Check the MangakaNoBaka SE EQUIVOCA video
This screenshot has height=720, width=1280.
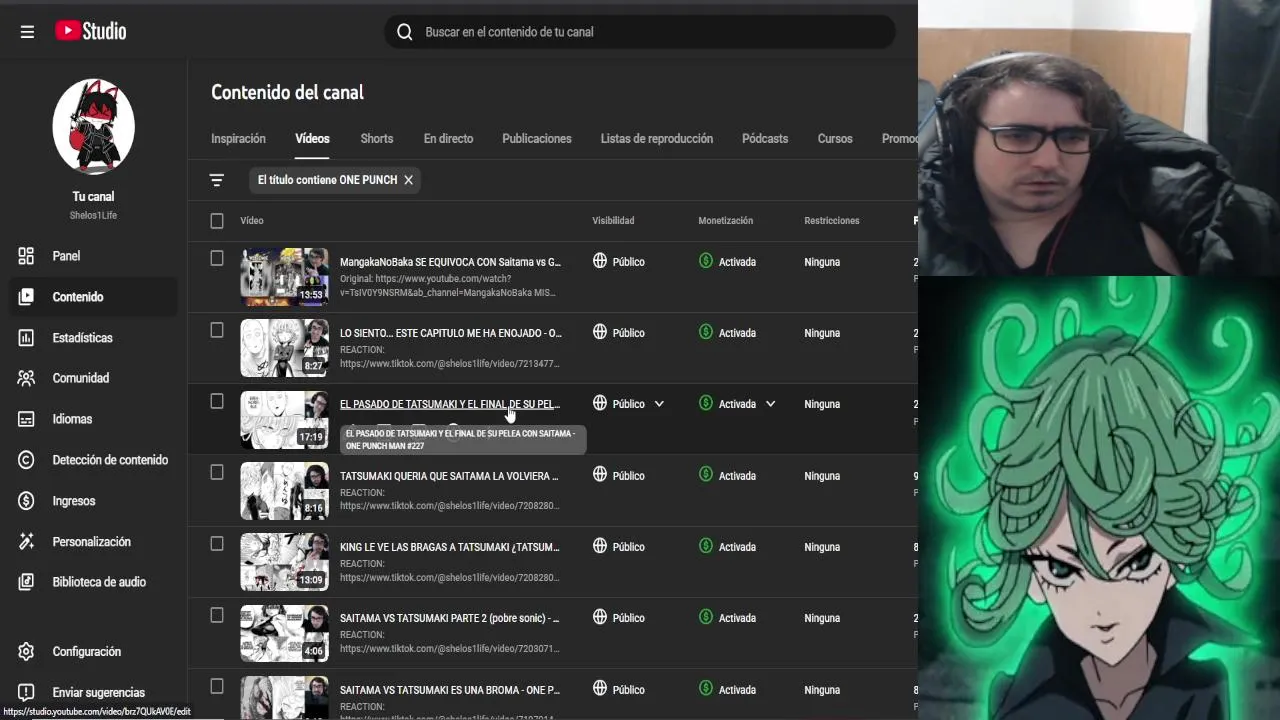tap(217, 258)
